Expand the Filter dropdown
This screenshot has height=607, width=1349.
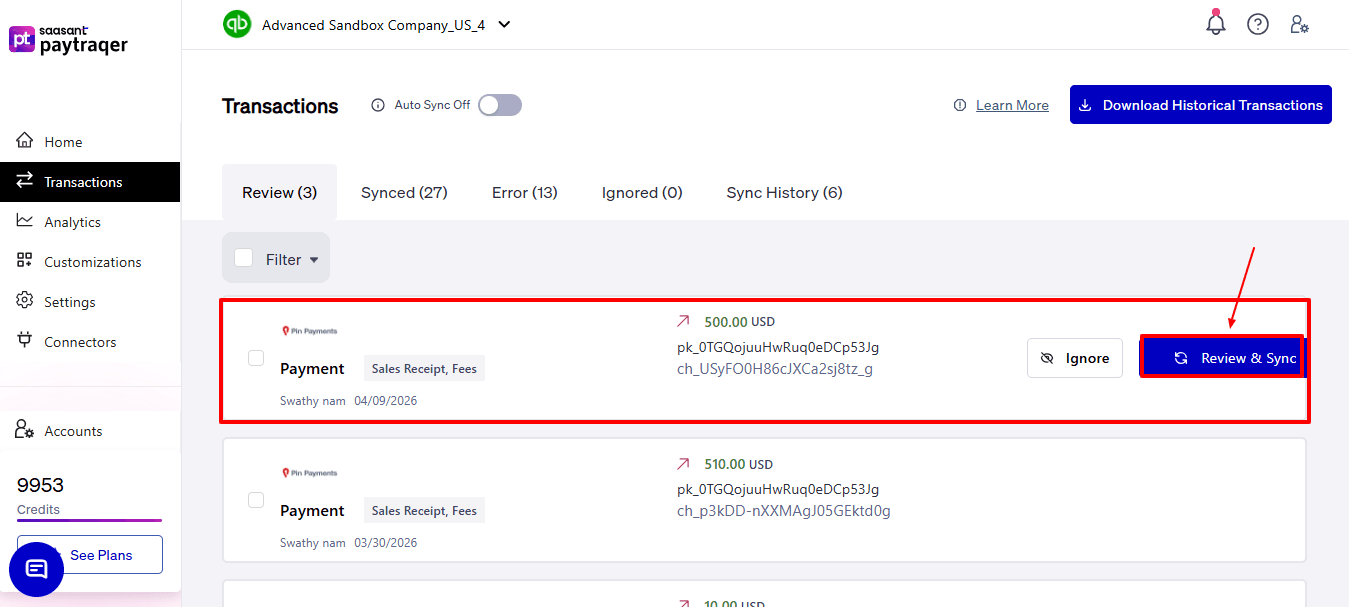[x=276, y=257]
